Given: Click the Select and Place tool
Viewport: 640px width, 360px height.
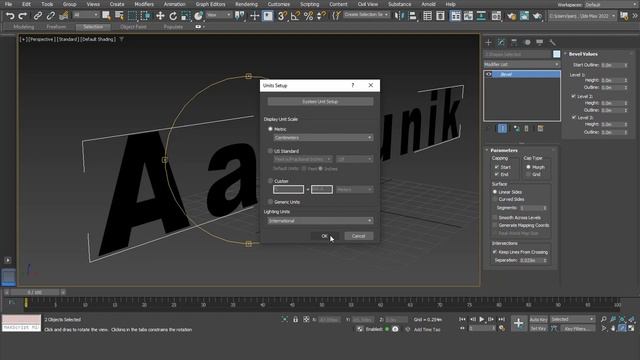Looking at the screenshot, I should pyautogui.click(x=198, y=16).
